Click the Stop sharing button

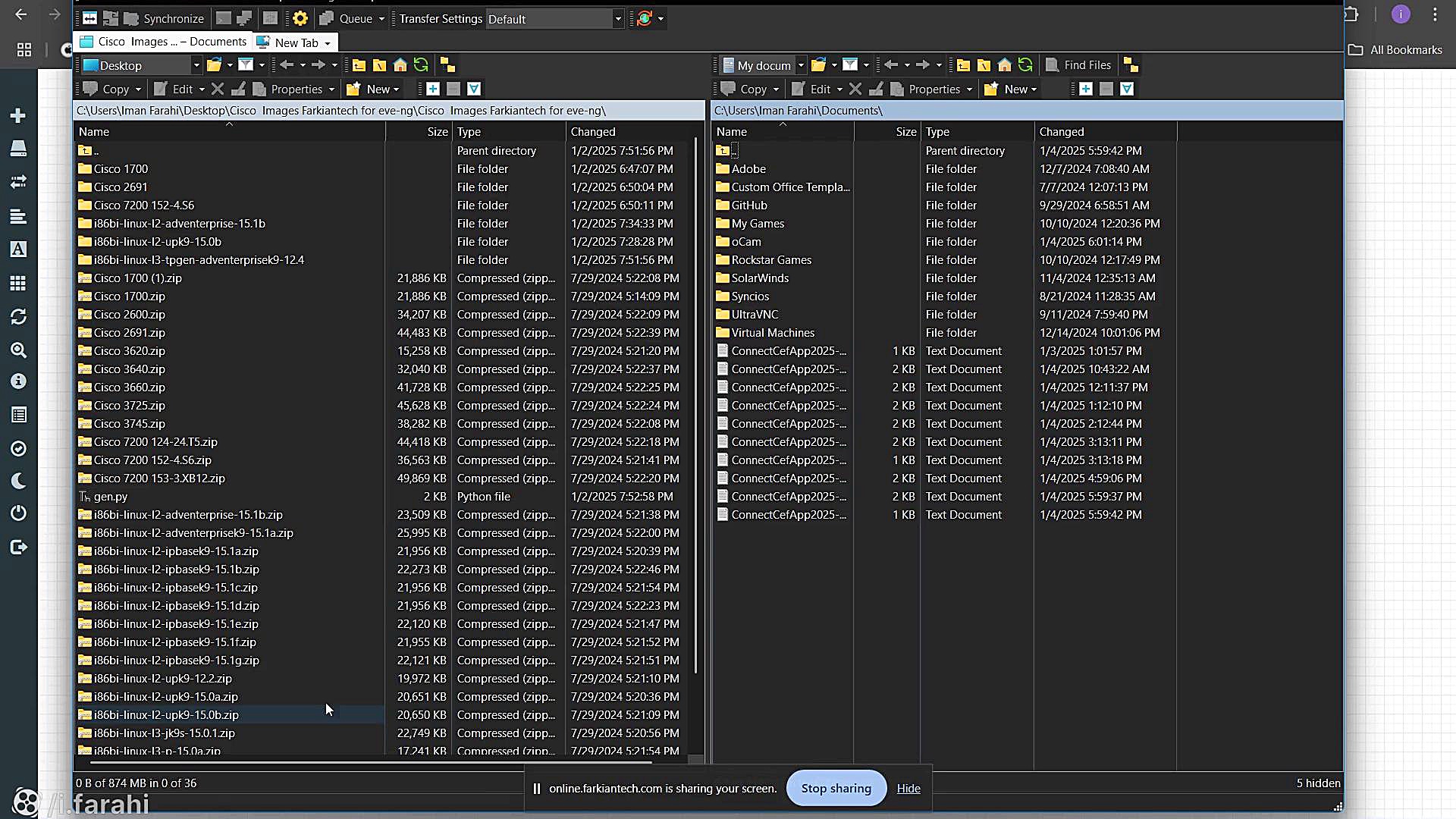pos(836,789)
